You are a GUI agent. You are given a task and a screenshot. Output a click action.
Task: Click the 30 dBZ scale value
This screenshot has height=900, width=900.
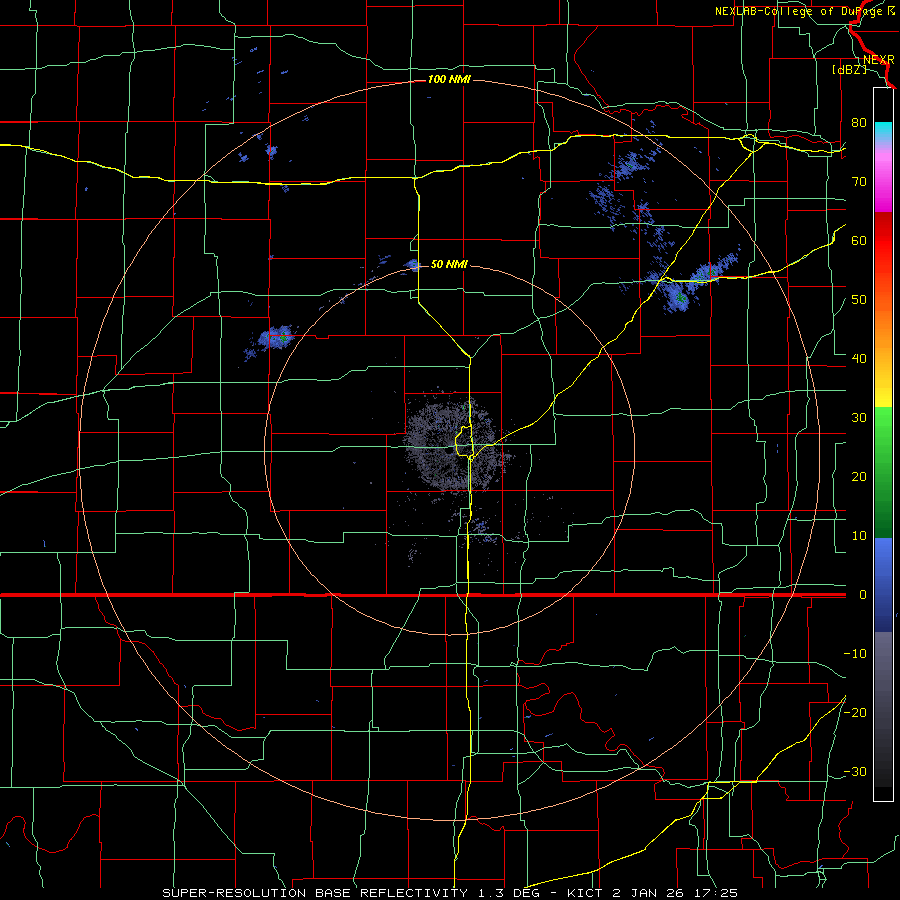(859, 417)
